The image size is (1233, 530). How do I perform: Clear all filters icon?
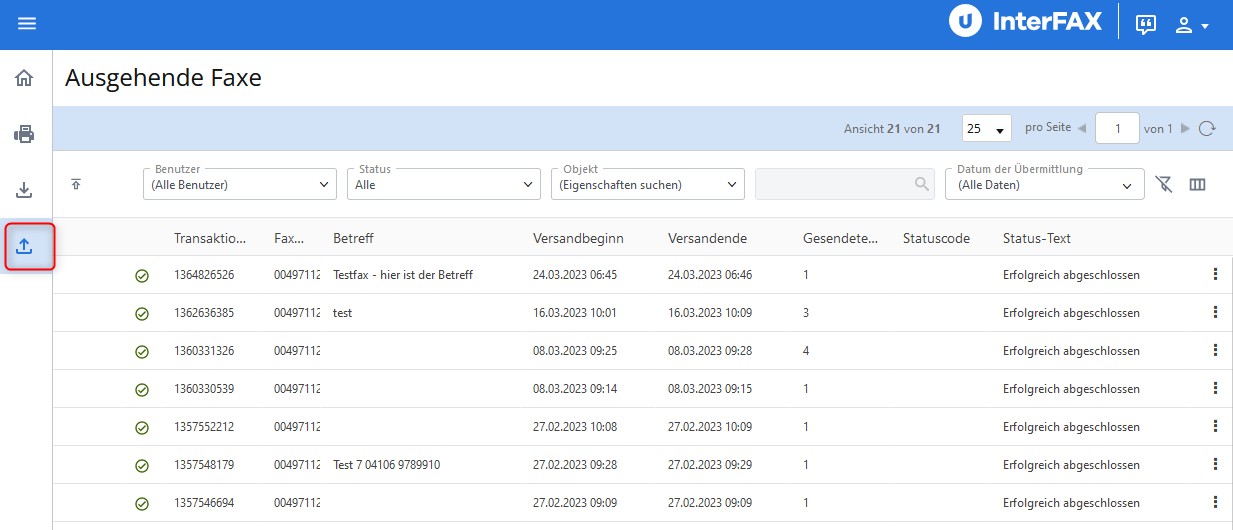click(1163, 184)
